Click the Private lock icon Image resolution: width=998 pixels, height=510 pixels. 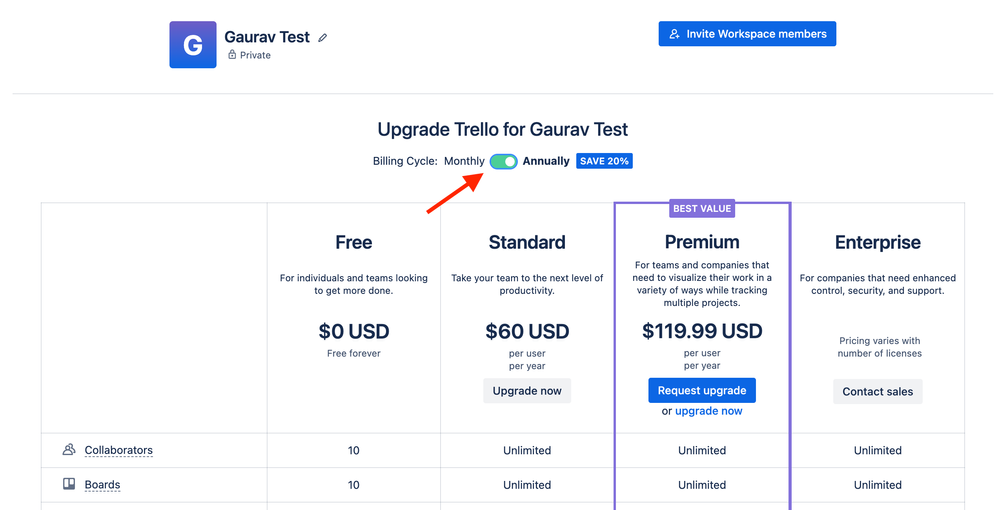(232, 55)
